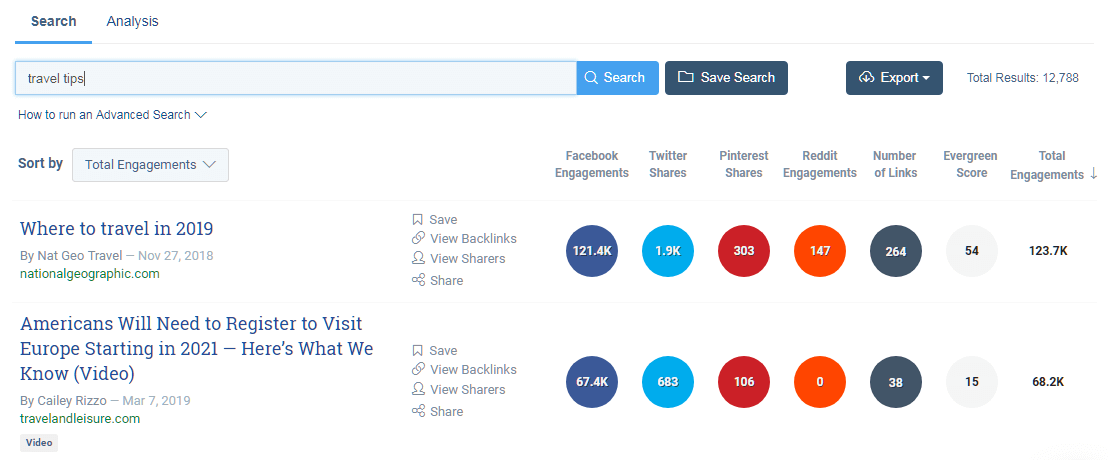Switch to the Analysis tab
The height and width of the screenshot is (460, 1108).
132,21
